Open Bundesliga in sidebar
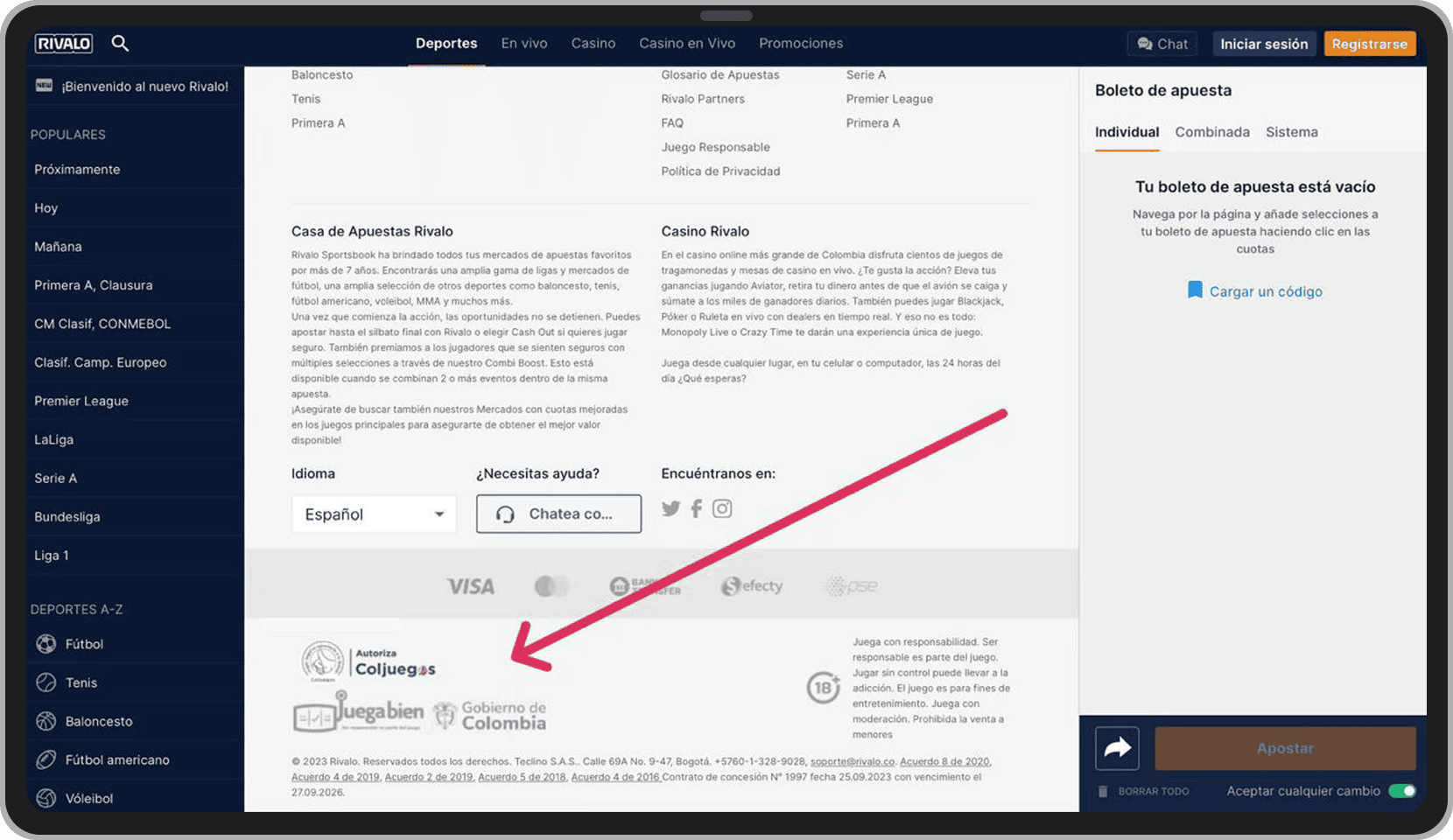 (x=134, y=516)
